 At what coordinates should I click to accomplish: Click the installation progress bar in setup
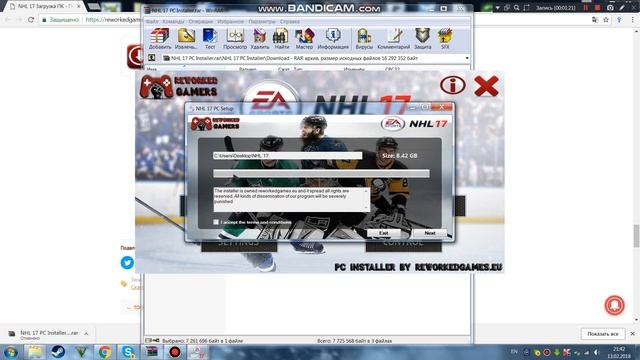[x=321, y=173]
